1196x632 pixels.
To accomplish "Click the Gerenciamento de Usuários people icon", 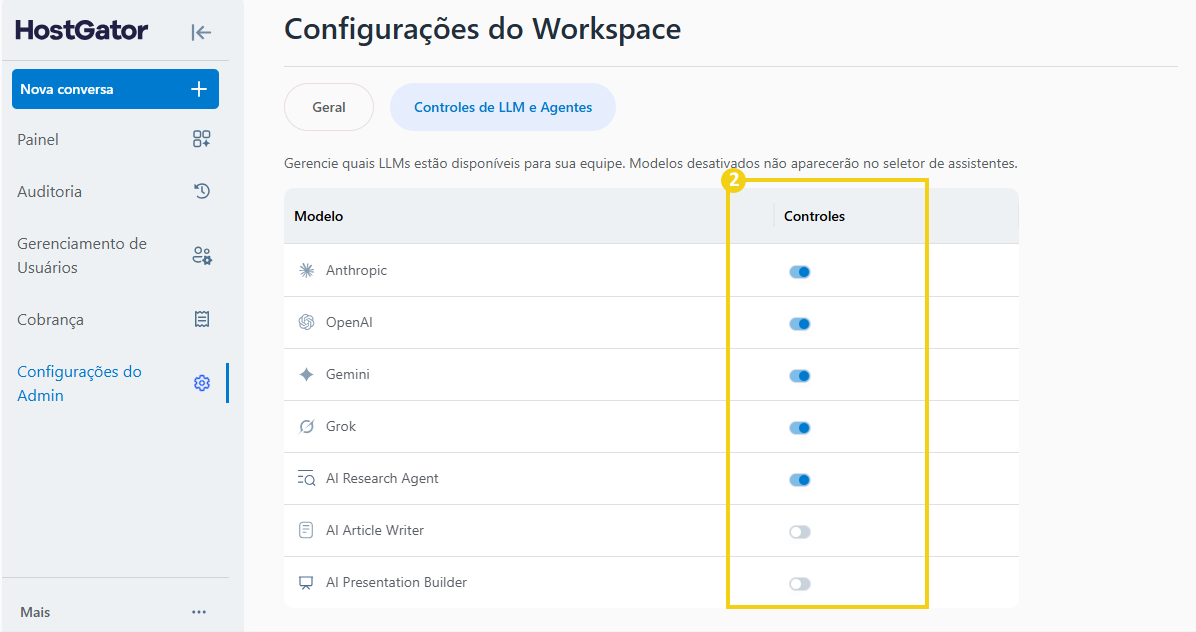I will (201, 255).
